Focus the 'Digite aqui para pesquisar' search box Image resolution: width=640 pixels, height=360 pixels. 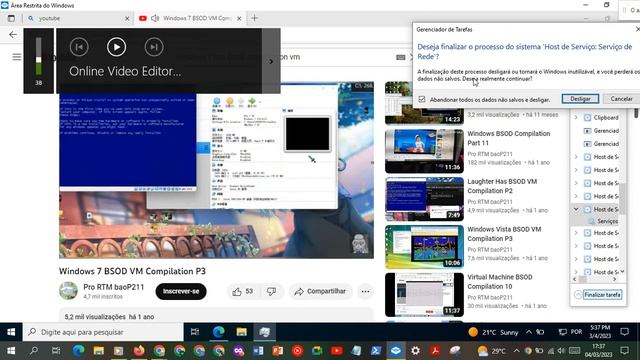click(103, 332)
